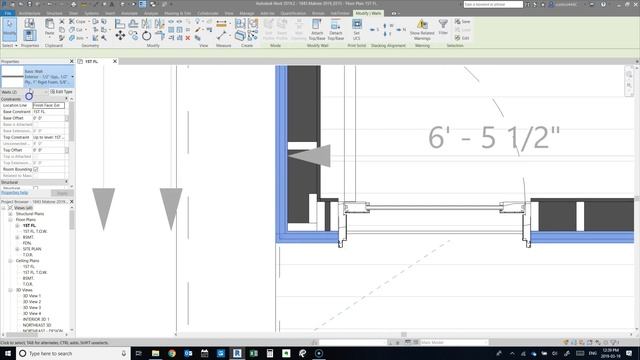
Task: Click Save selection icon
Action: [x=462, y=21]
